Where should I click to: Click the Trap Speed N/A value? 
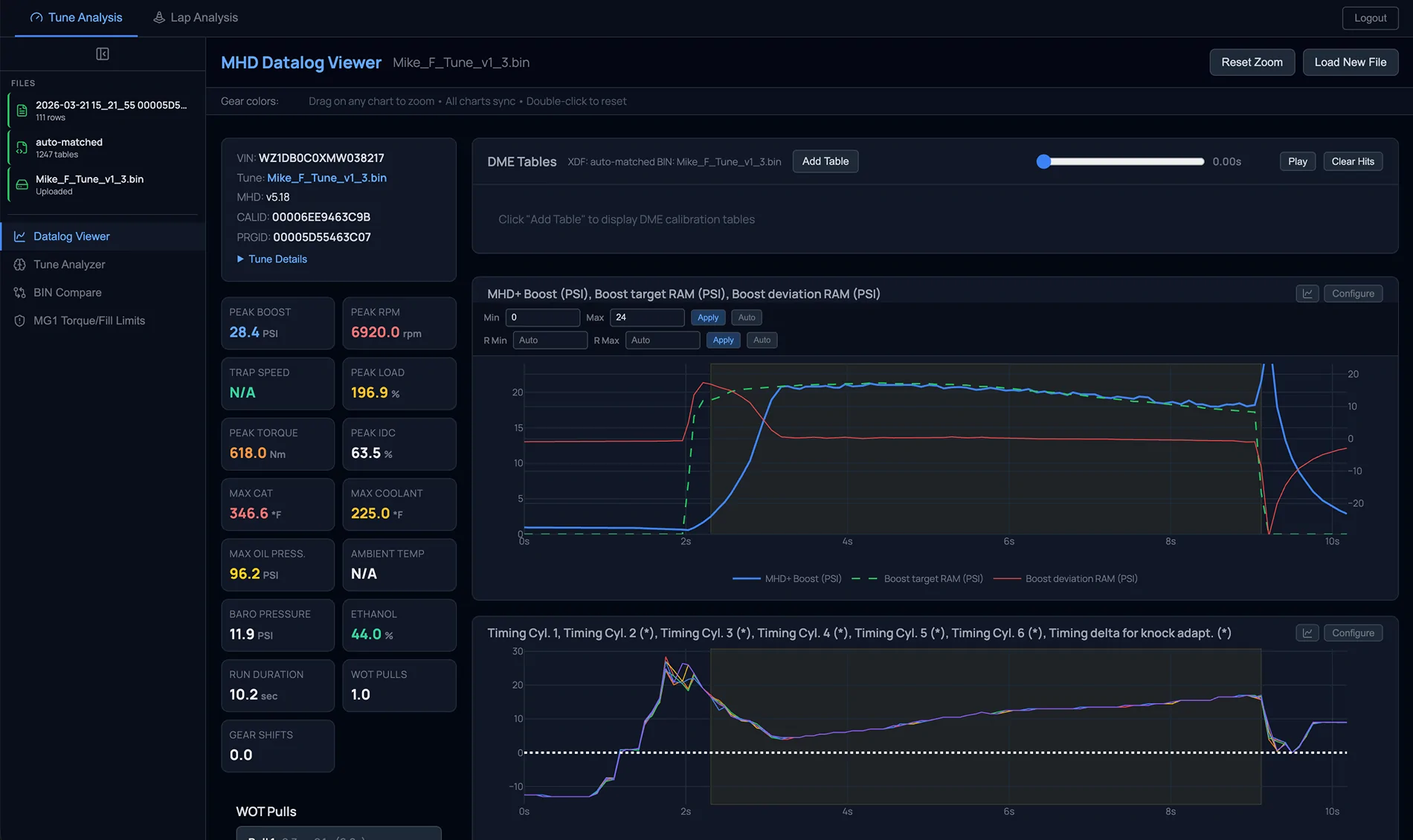[x=242, y=392]
